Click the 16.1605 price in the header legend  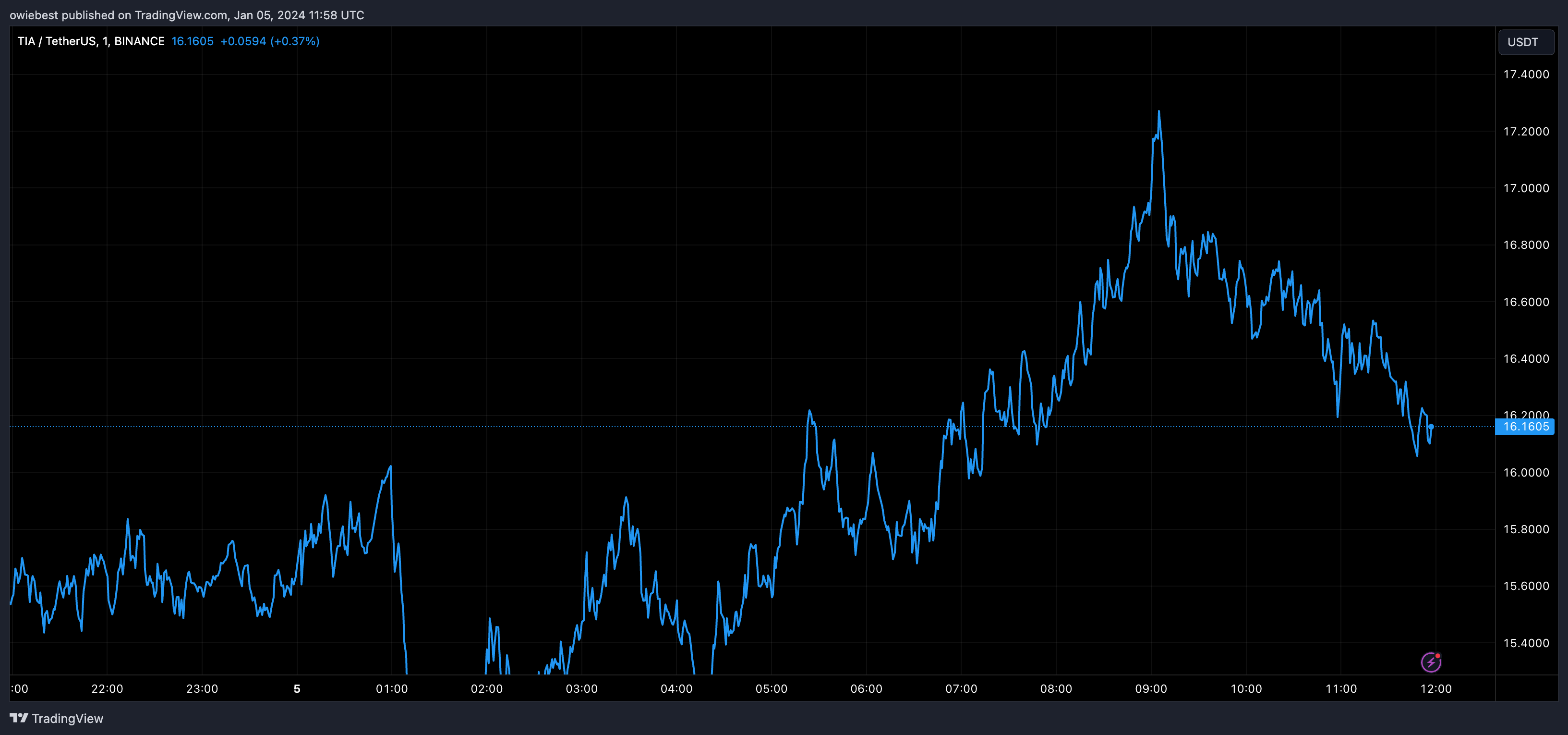pos(193,41)
